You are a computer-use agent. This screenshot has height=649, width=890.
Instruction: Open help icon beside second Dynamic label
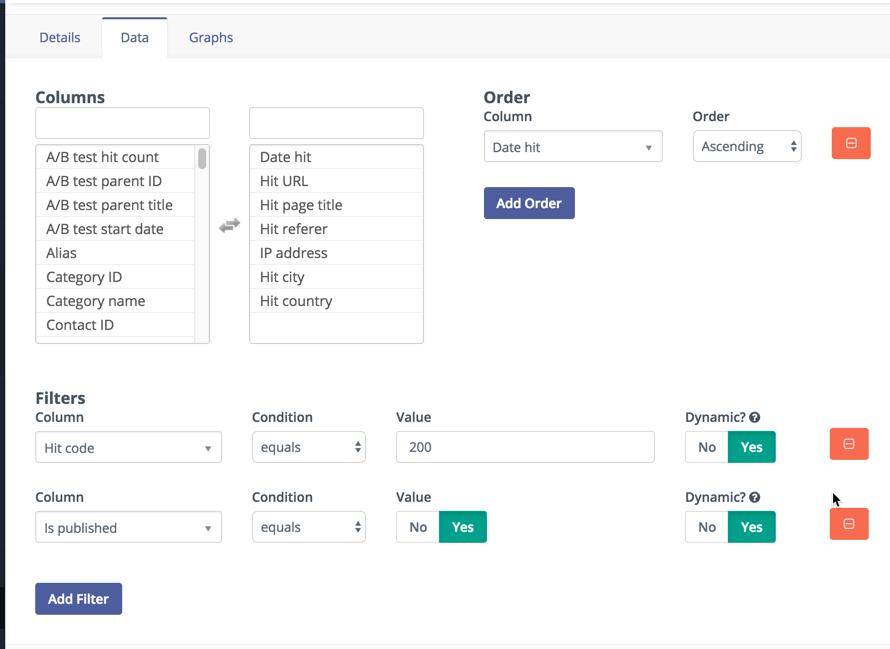754,497
